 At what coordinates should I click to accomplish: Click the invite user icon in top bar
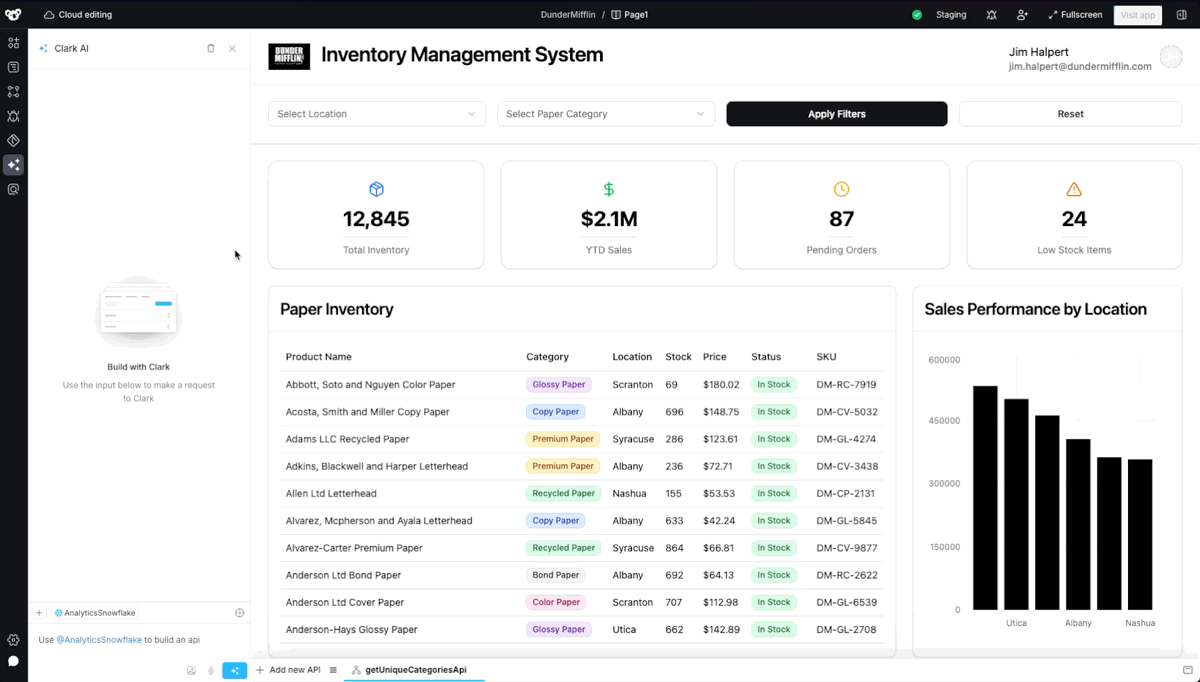point(1022,15)
